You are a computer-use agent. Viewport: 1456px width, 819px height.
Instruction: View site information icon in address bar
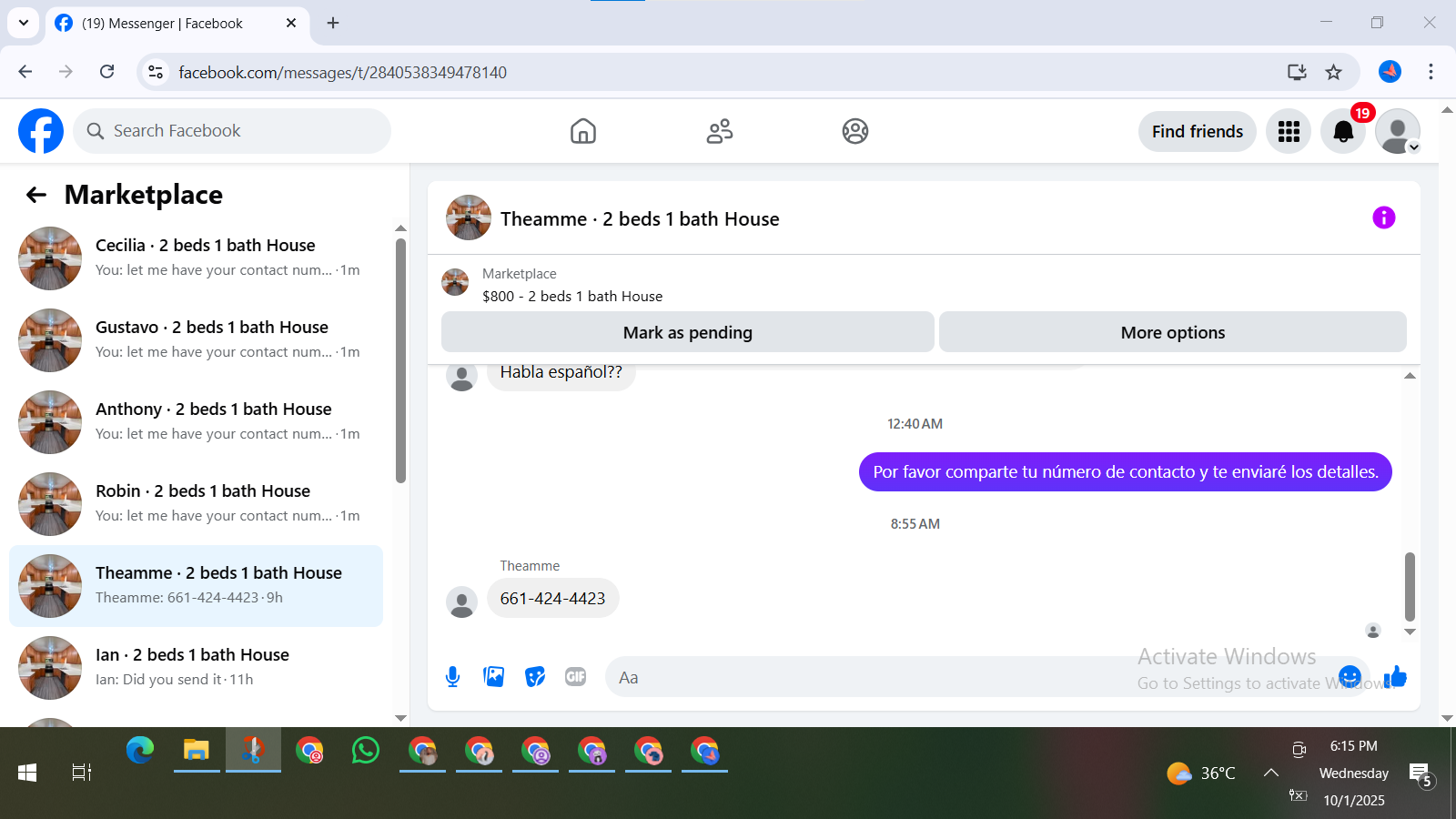point(156,72)
